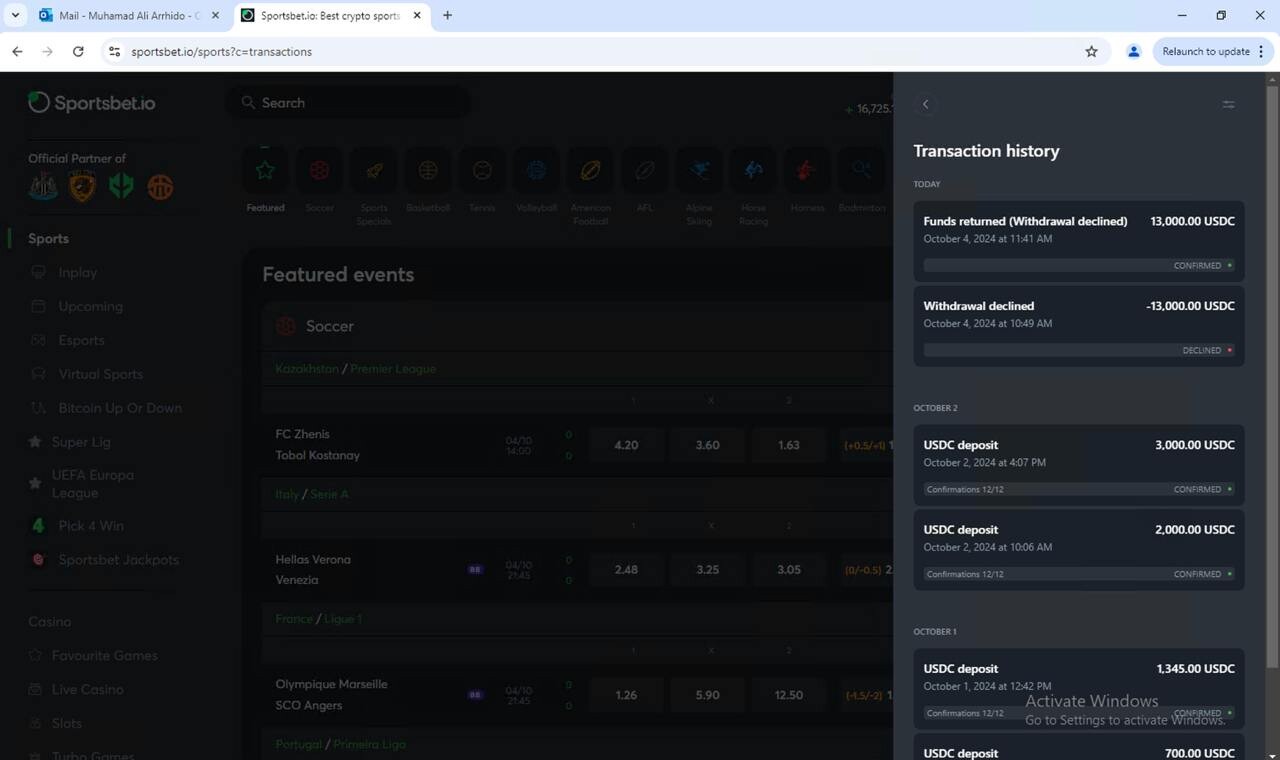Viewport: 1280px width, 760px height.
Task: Switch to the Mail Outlook tab
Action: coord(128,16)
